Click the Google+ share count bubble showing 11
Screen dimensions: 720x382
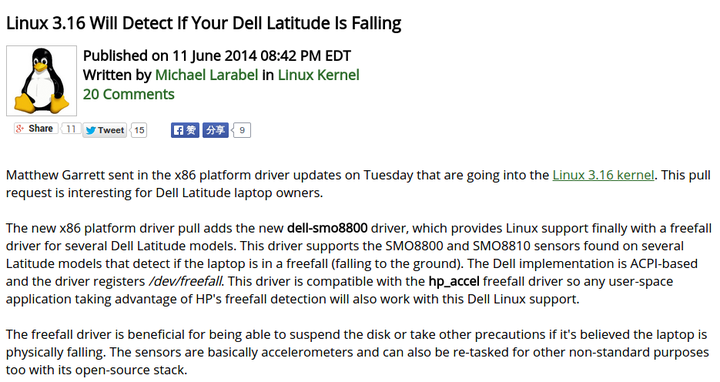tap(71, 129)
